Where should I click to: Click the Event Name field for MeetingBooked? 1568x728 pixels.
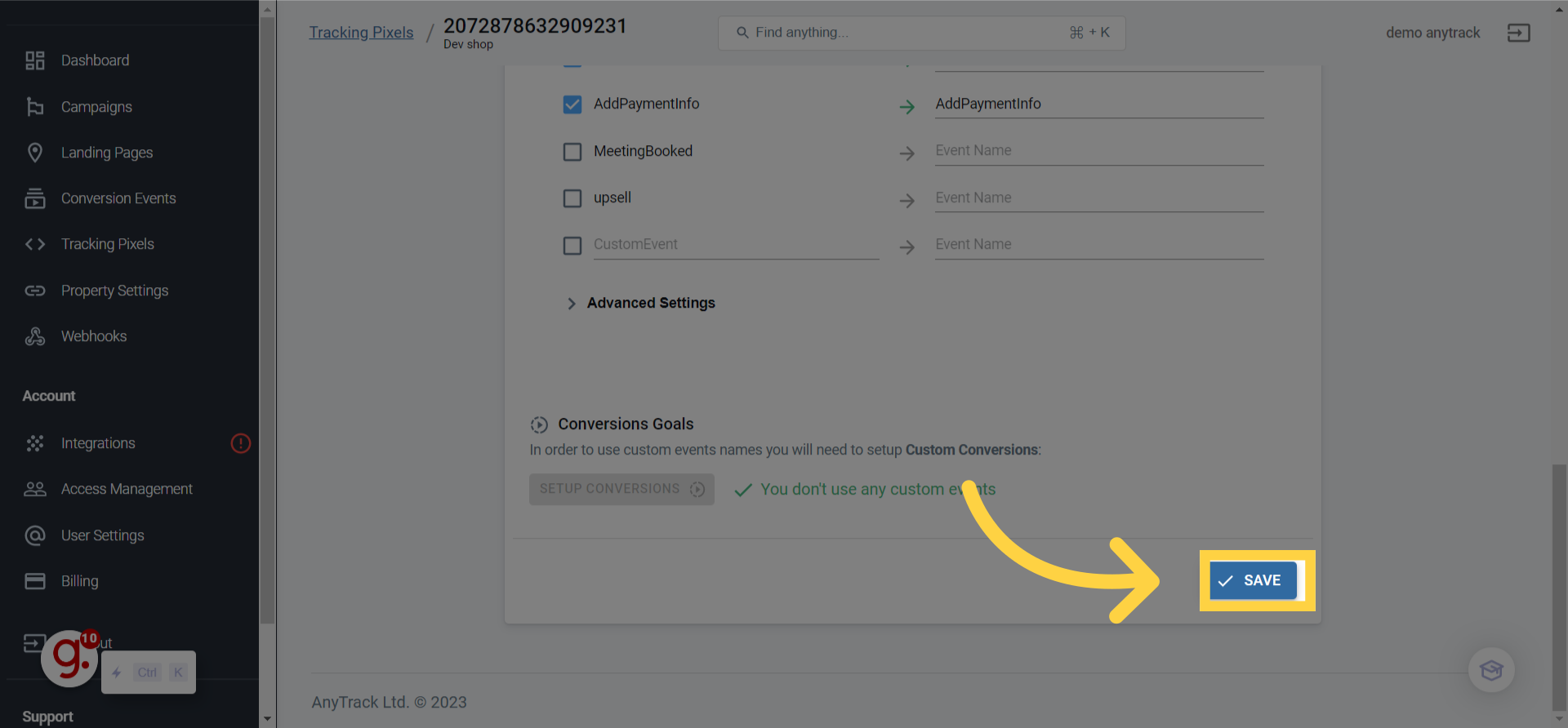click(1099, 151)
